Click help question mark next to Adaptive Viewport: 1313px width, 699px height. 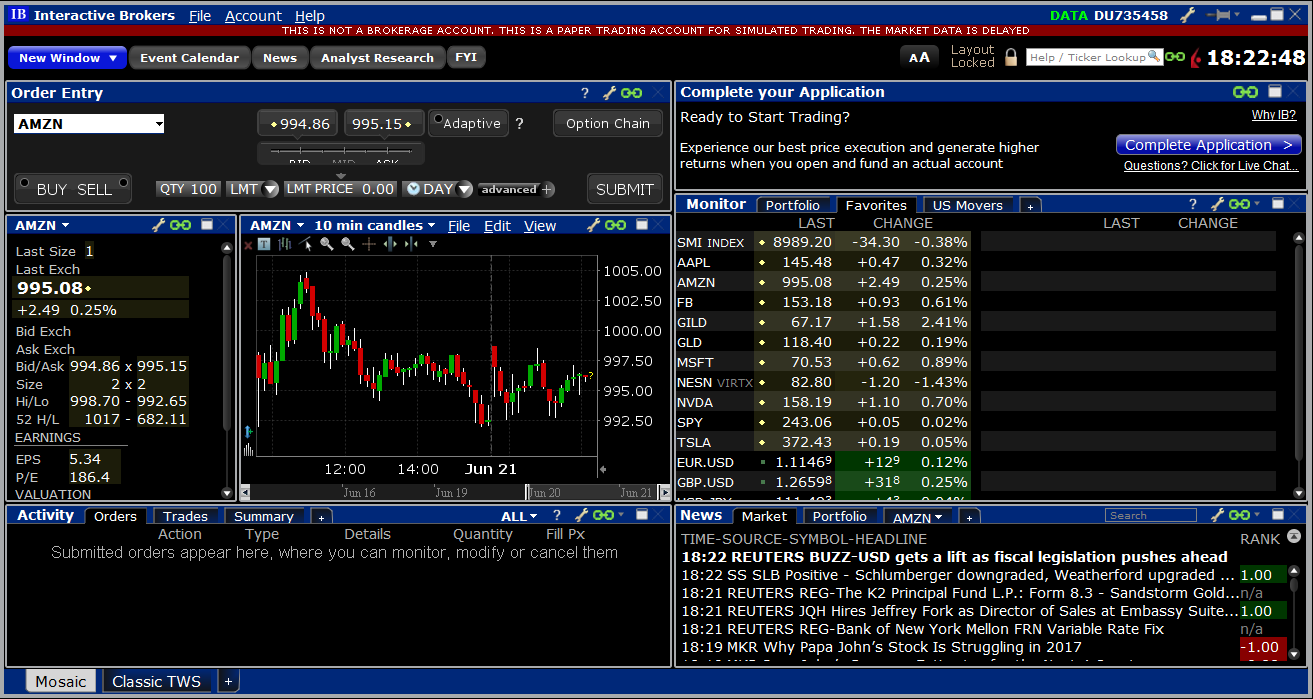point(519,124)
